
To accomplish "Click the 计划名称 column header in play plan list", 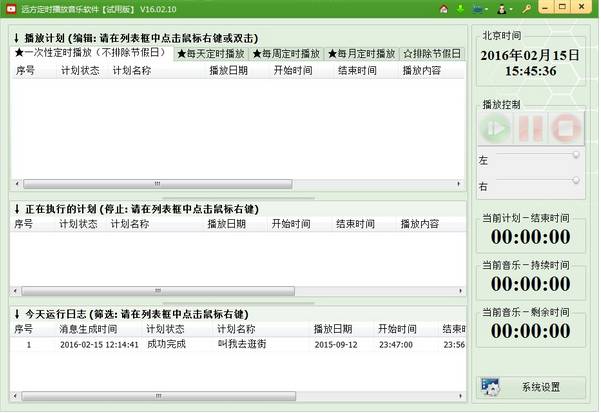I will point(132,71).
